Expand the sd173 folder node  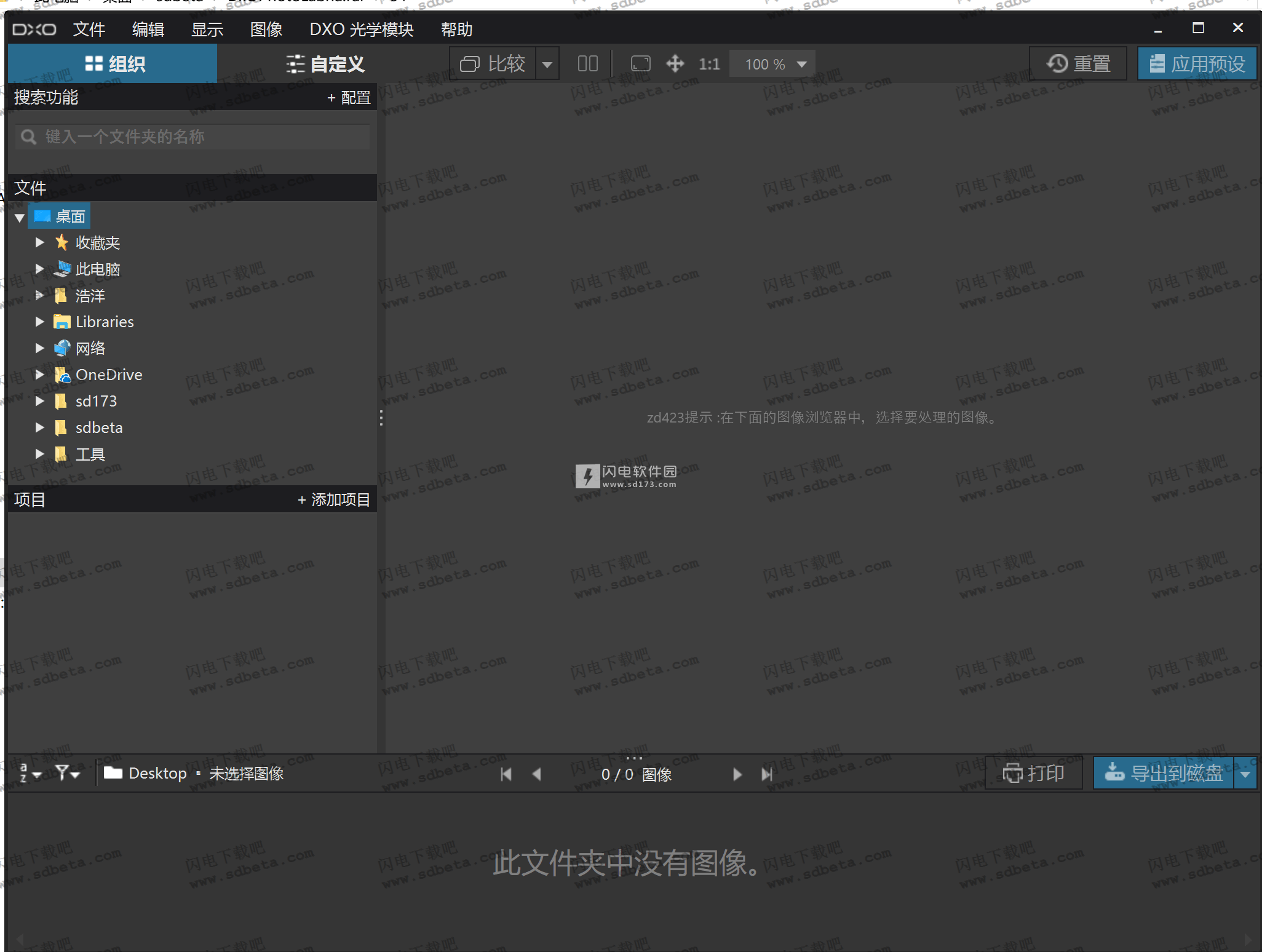40,401
